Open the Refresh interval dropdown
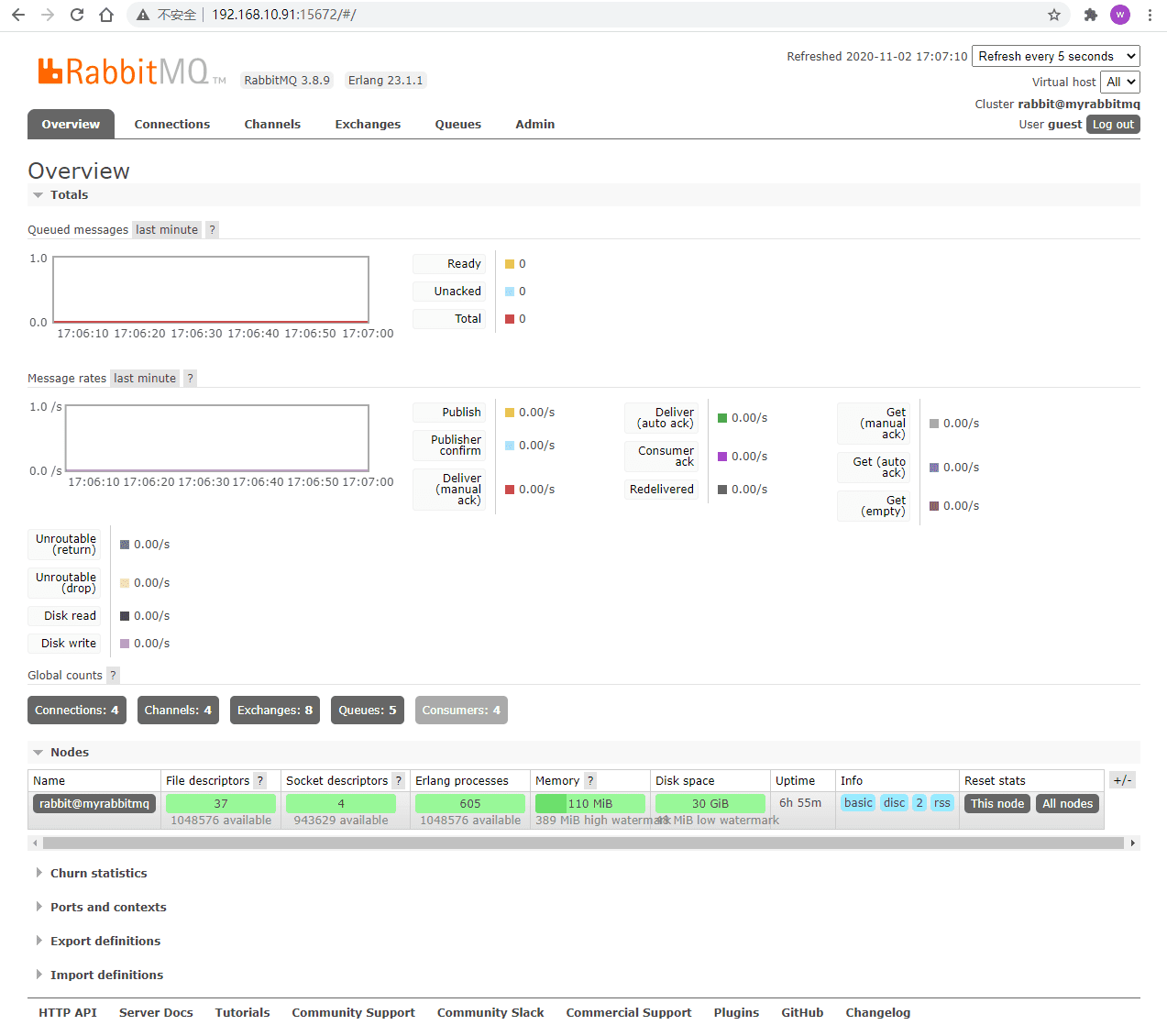This screenshot has width=1167, height=1036. pyautogui.click(x=1055, y=57)
